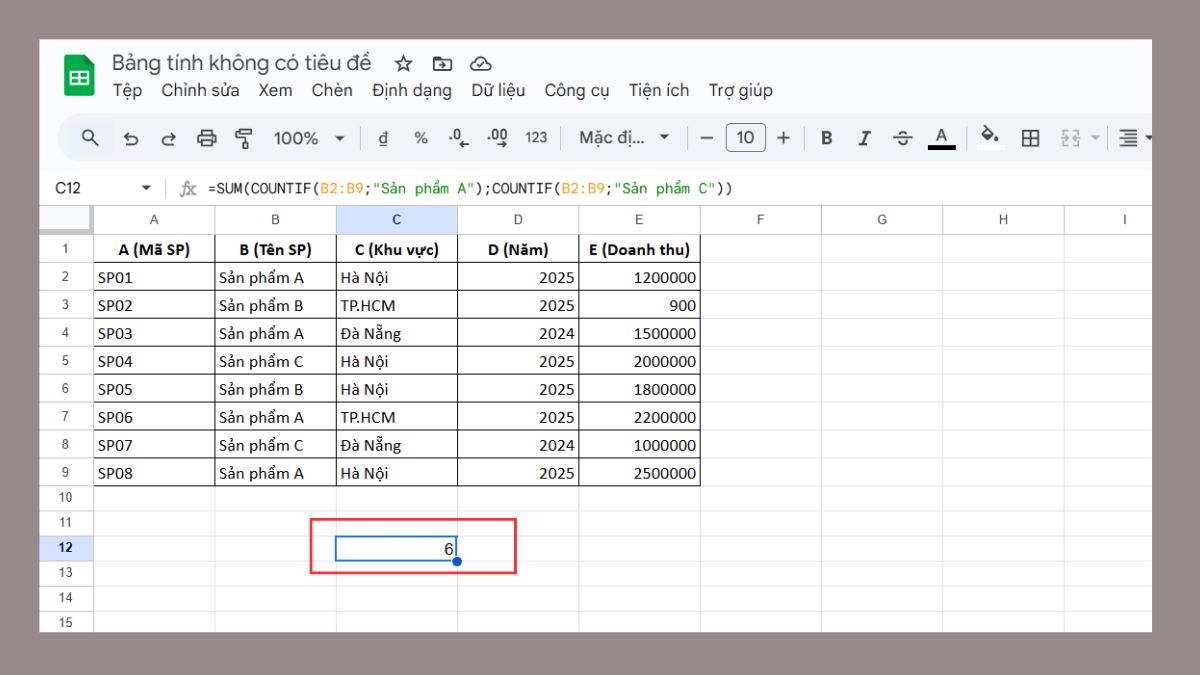Apply borders using the borders icon

pyautogui.click(x=1030, y=138)
